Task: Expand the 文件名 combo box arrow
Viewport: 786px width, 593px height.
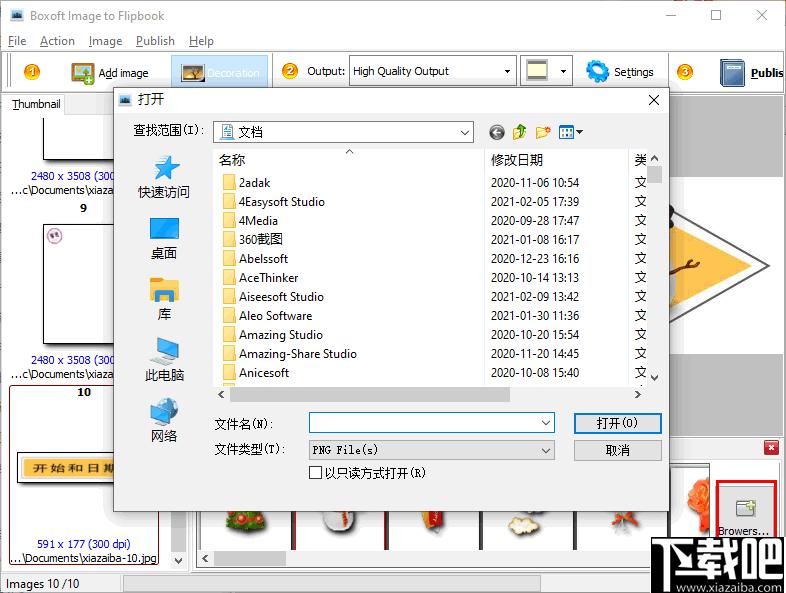Action: click(546, 423)
